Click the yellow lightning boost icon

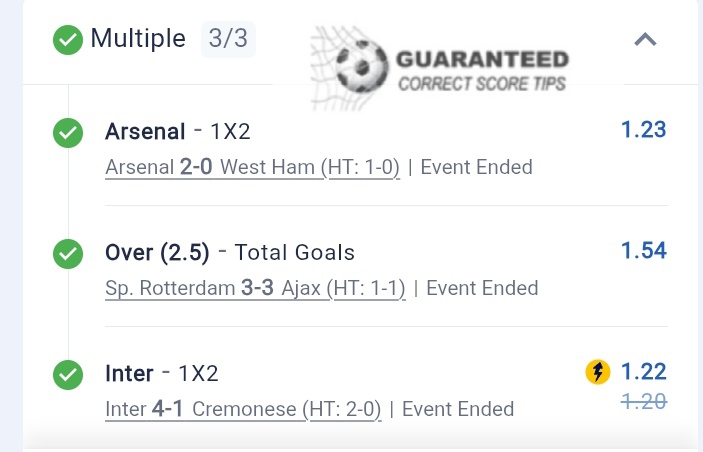(x=598, y=373)
